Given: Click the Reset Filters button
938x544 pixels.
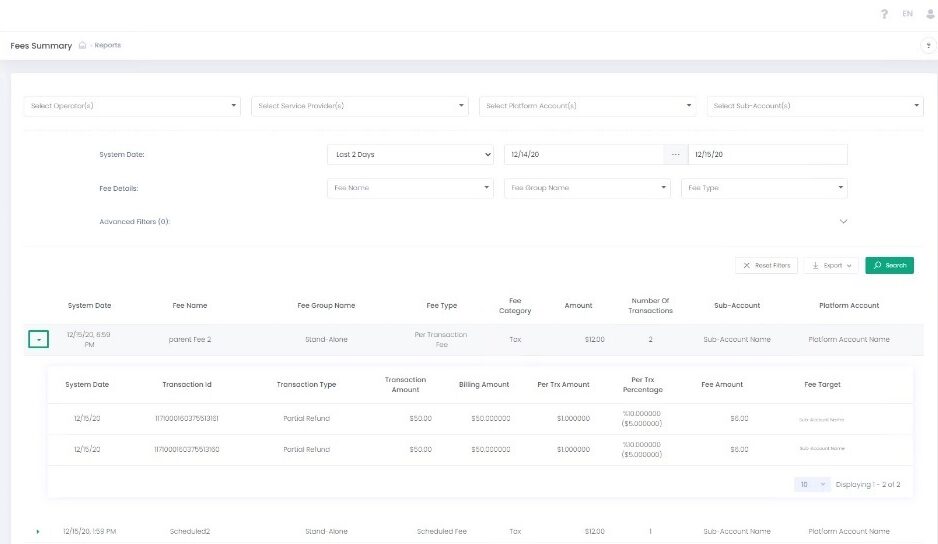Looking at the screenshot, I should (766, 266).
